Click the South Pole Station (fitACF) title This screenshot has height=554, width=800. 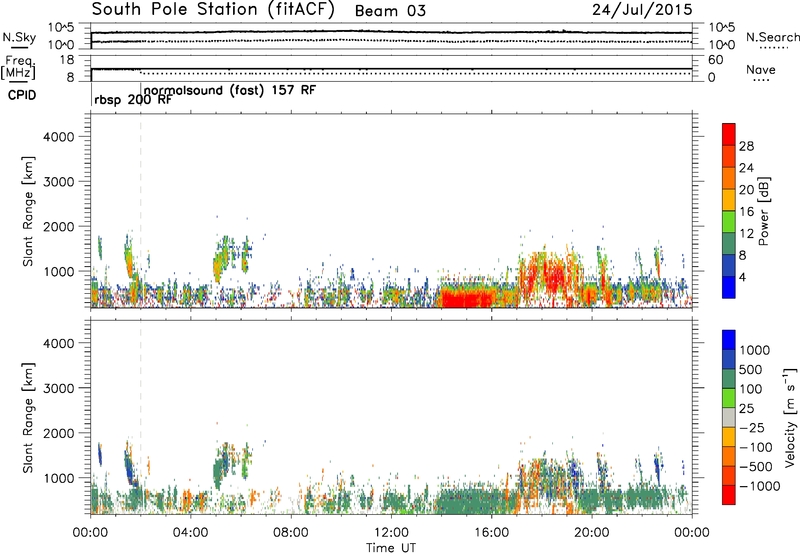pyautogui.click(x=213, y=10)
